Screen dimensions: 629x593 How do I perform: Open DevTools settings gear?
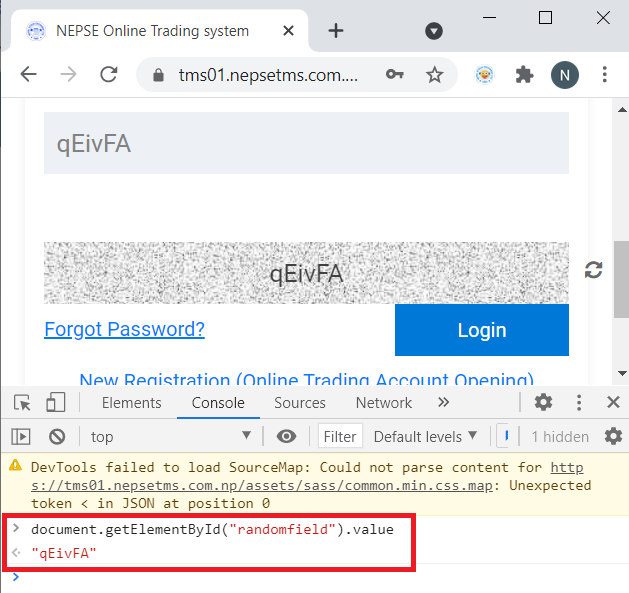click(543, 403)
